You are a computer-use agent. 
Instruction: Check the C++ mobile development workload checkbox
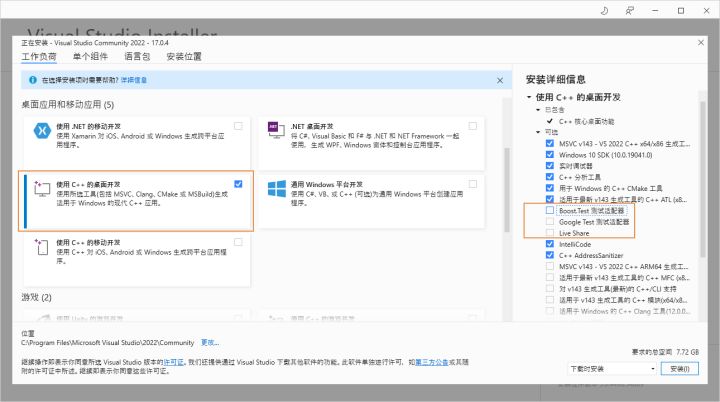(x=238, y=242)
